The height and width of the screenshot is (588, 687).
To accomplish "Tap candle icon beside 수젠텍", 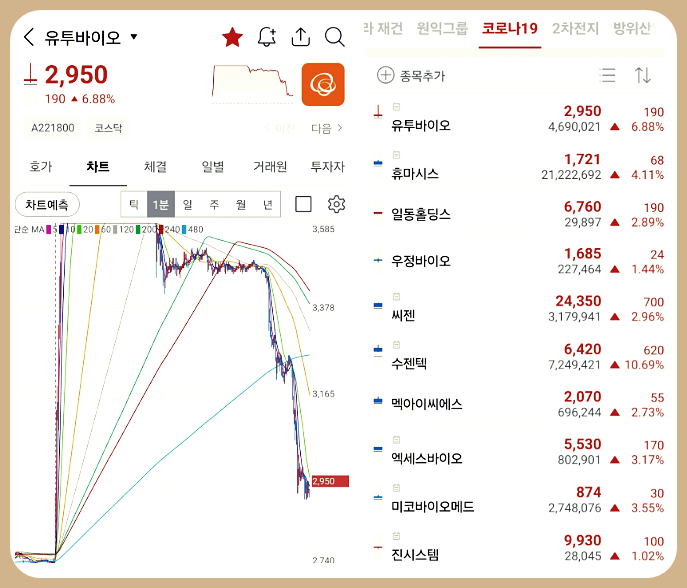I will point(378,350).
